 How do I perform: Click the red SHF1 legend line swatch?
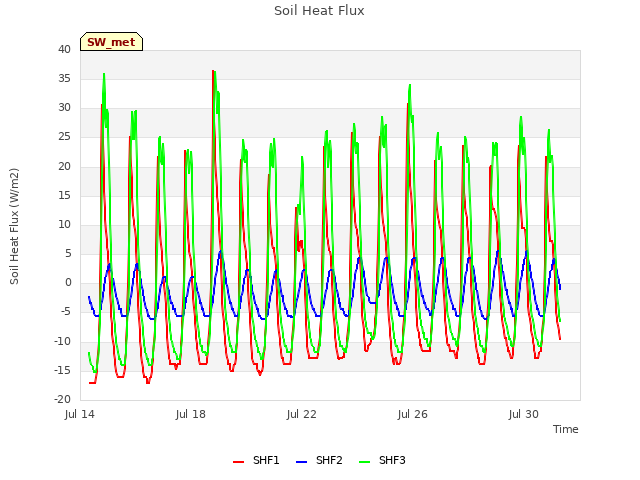tap(238, 462)
